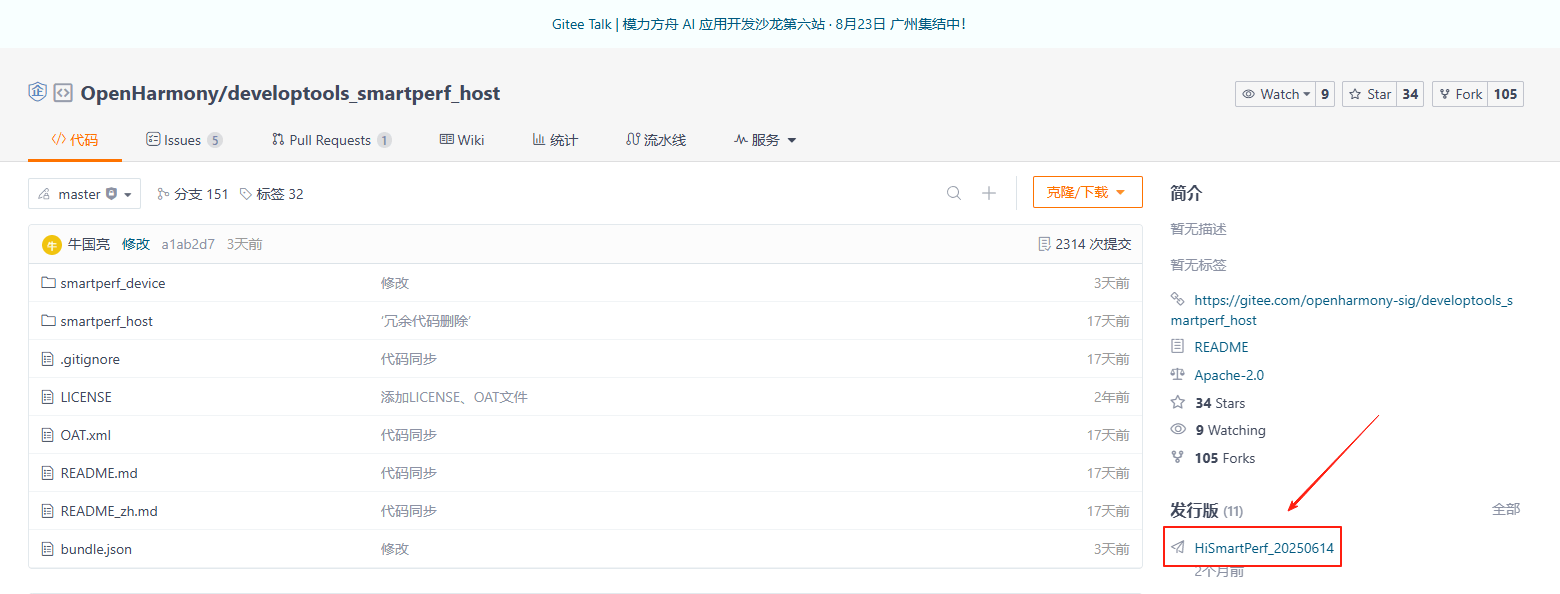Viewport: 1560px width, 594px height.
Task: Open the README.md file name
Action: [99, 473]
